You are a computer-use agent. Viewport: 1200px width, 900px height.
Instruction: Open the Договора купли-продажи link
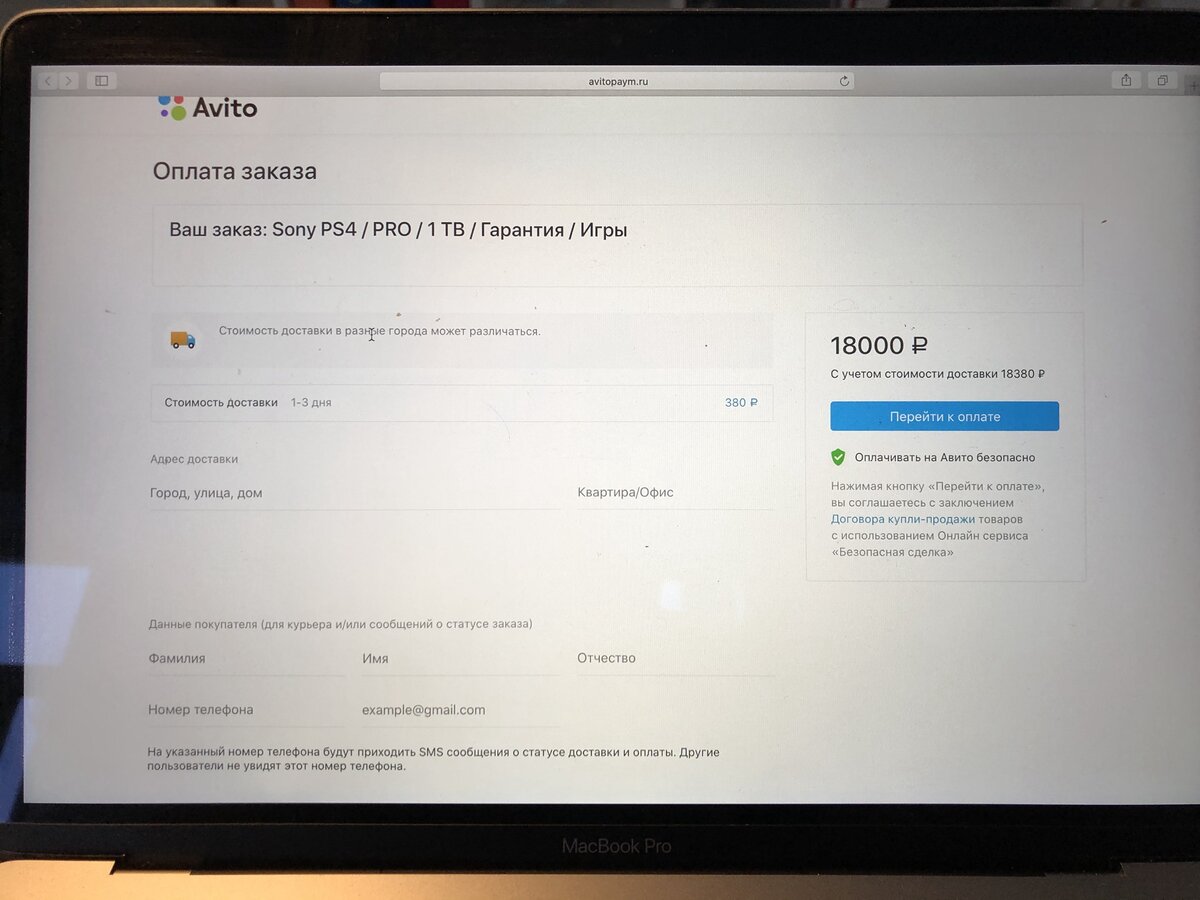903,519
